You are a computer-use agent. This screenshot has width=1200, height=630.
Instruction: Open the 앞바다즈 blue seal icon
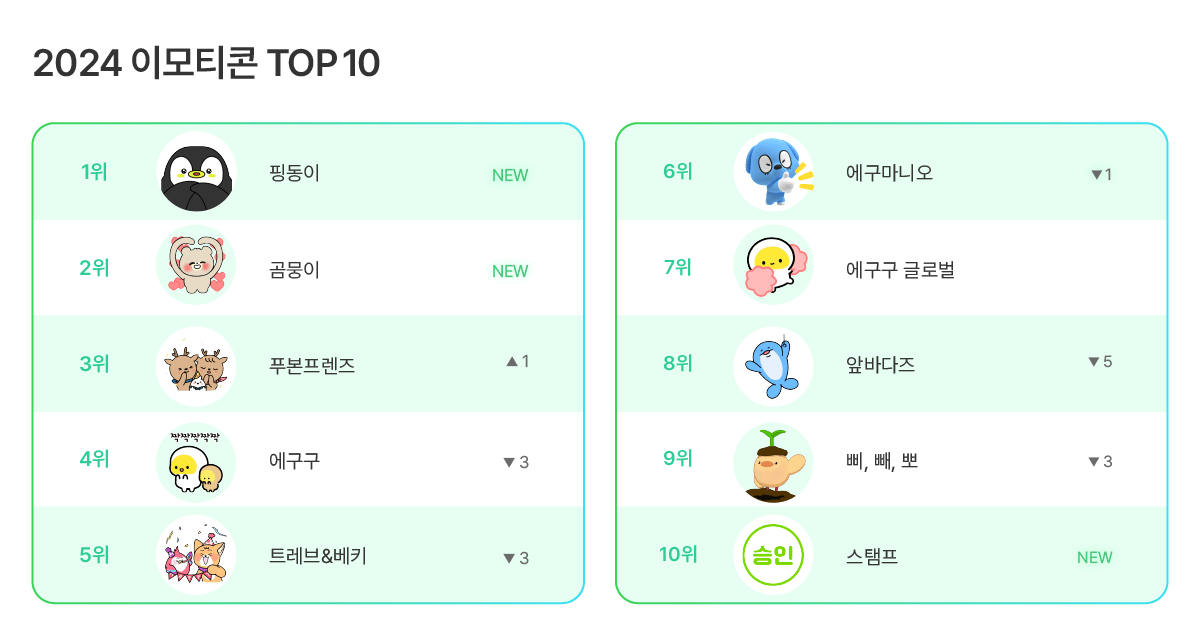pos(774,365)
